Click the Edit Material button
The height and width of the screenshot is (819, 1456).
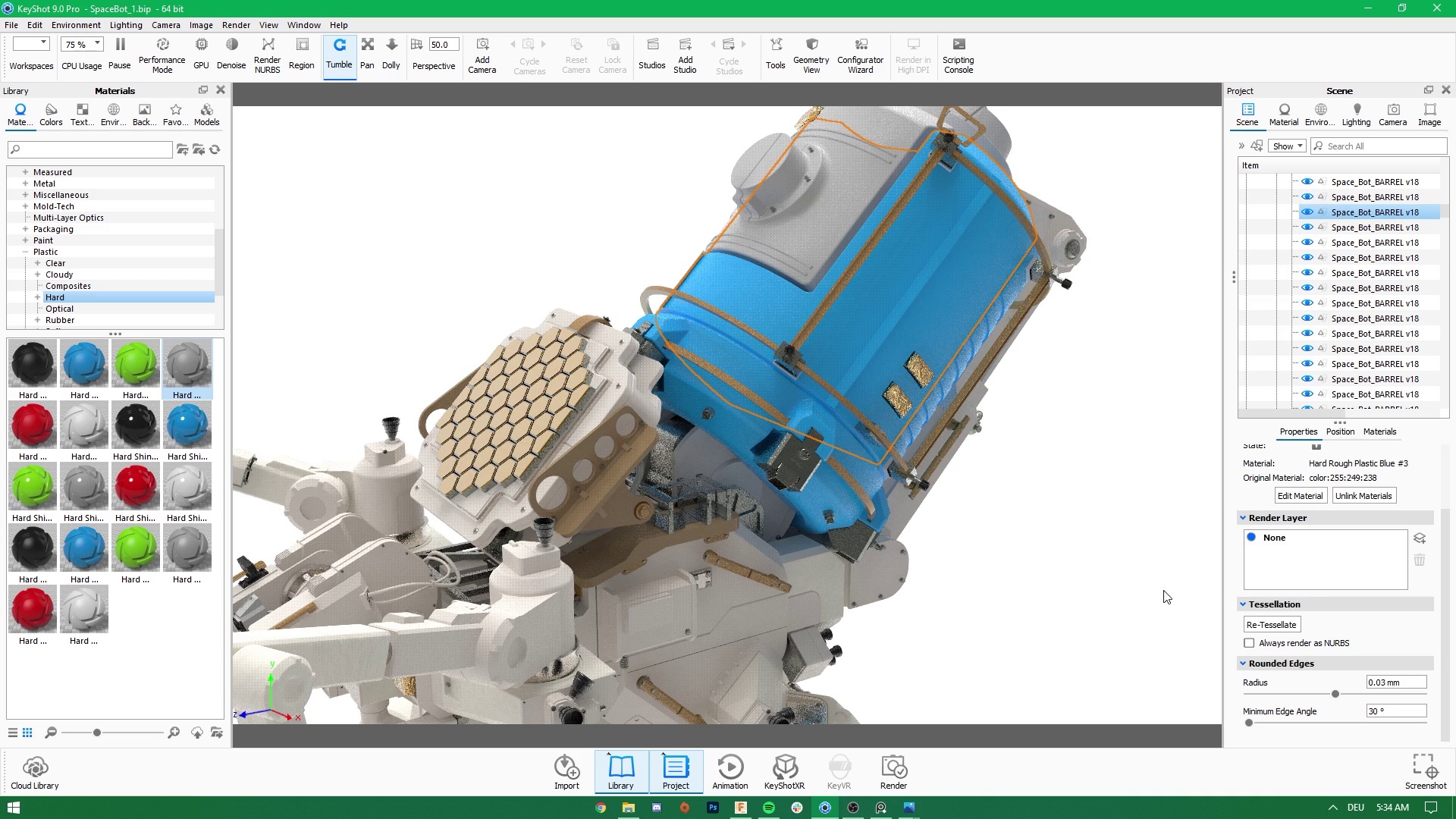coord(1300,496)
